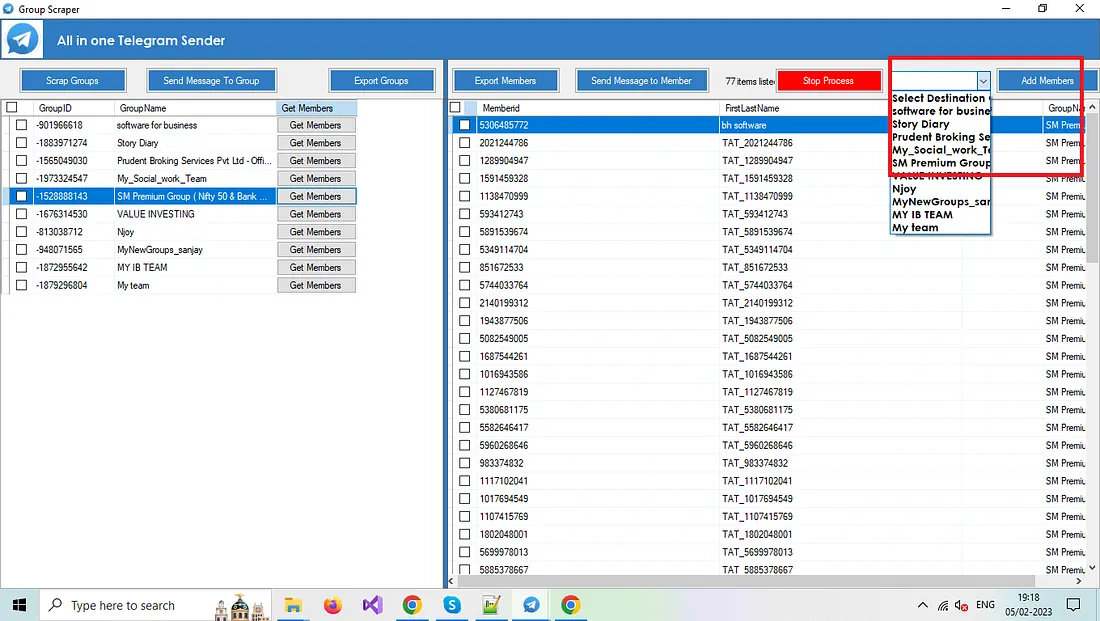This screenshot has width=1100, height=621.
Task: Sort by the MemberId column header
Action: coord(598,108)
